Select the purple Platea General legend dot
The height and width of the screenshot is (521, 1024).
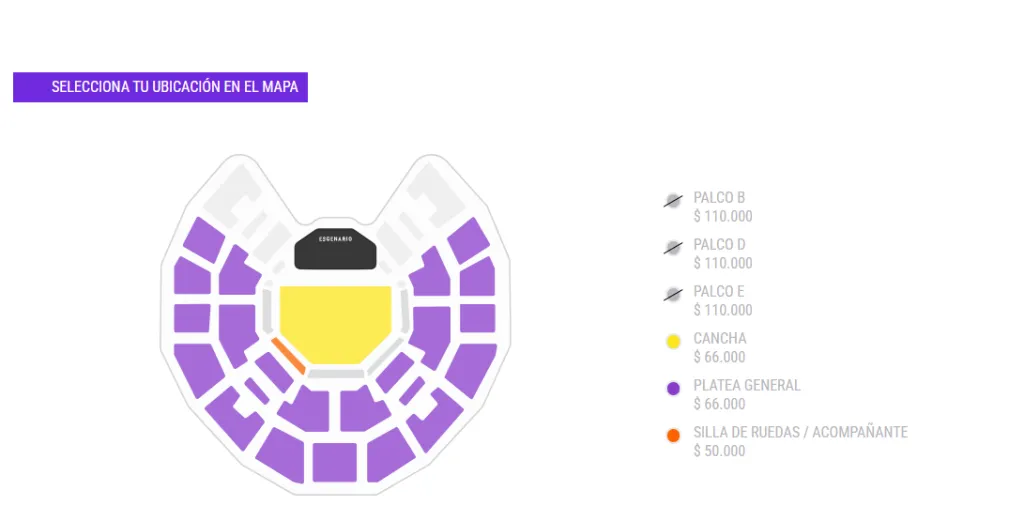point(673,389)
